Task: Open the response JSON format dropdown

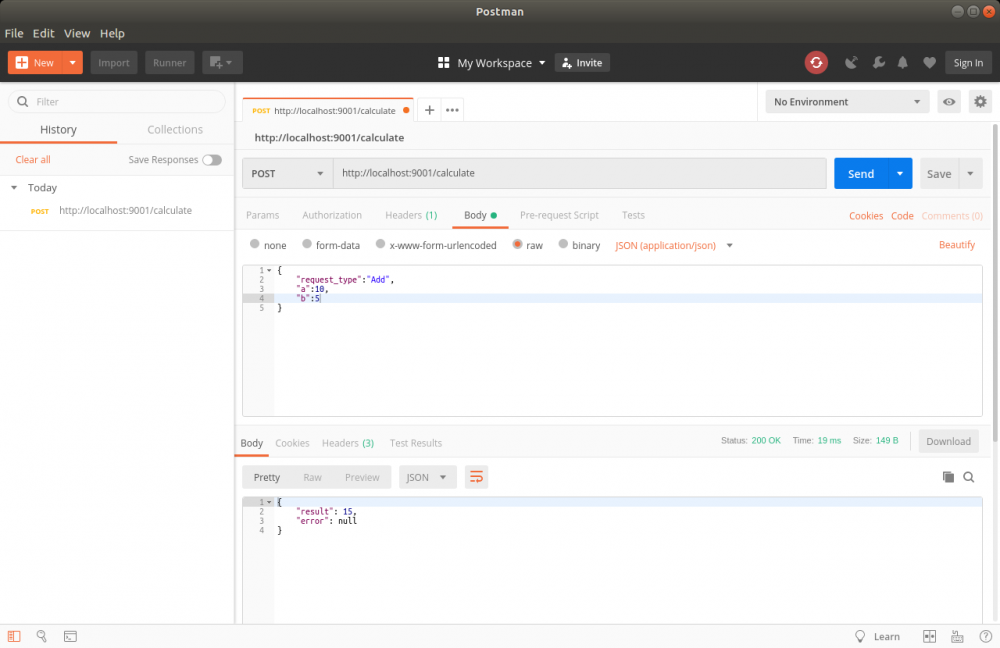Action: pyautogui.click(x=427, y=477)
